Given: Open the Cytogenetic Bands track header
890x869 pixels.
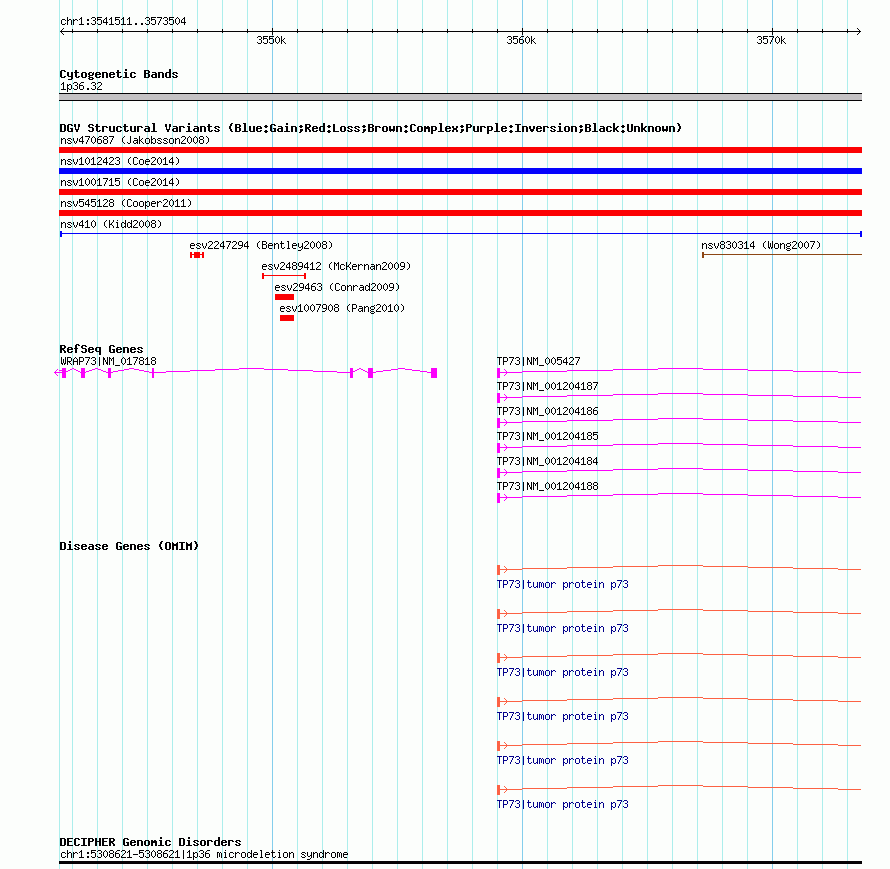Looking at the screenshot, I should click(119, 74).
